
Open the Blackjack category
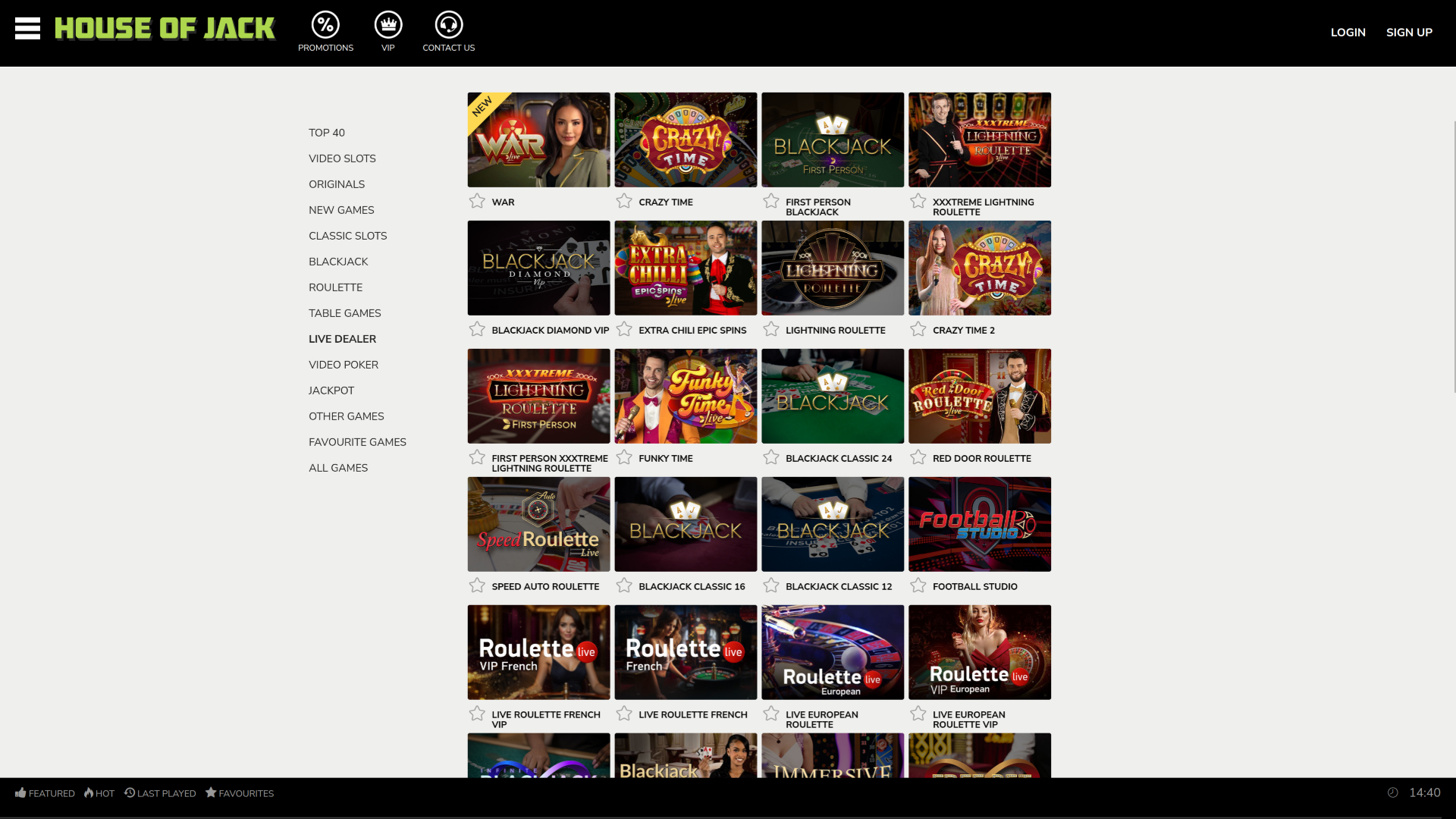(x=338, y=261)
